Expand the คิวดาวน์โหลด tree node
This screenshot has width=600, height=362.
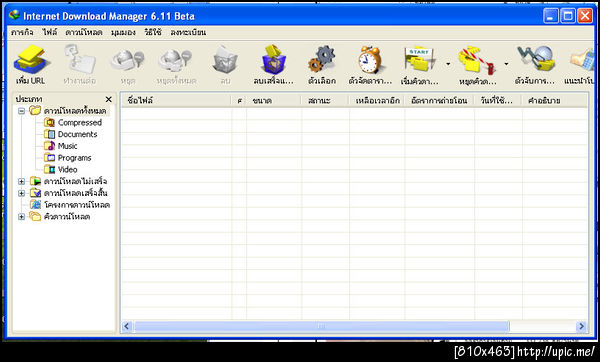coord(21,217)
